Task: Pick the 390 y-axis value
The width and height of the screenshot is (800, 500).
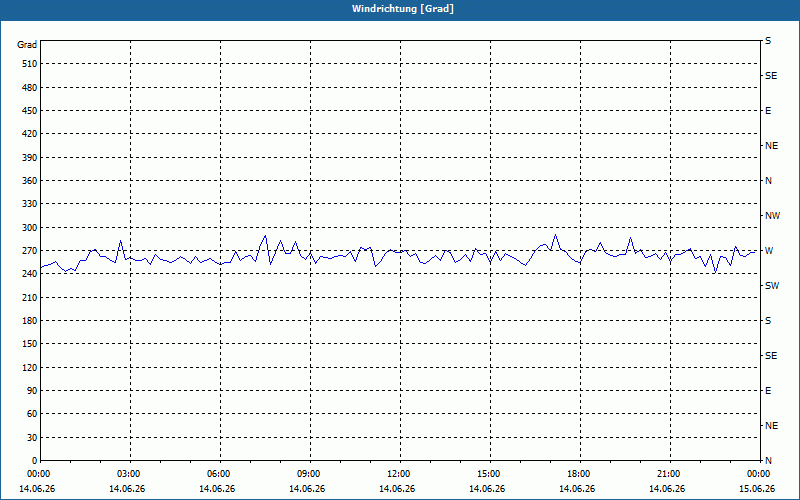Action: click(x=30, y=158)
